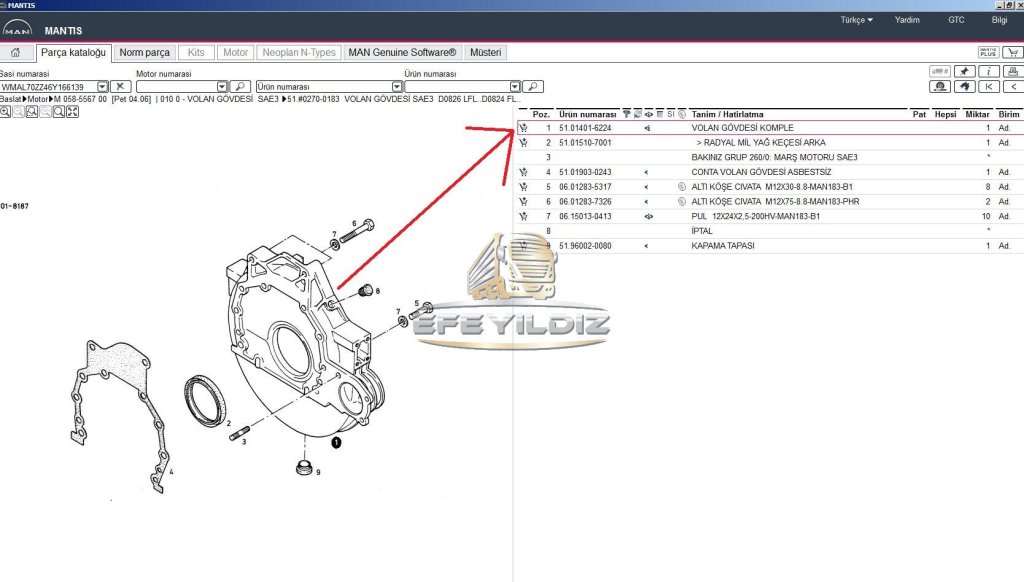Add 06.01283-5317 to cart

pos(523,187)
